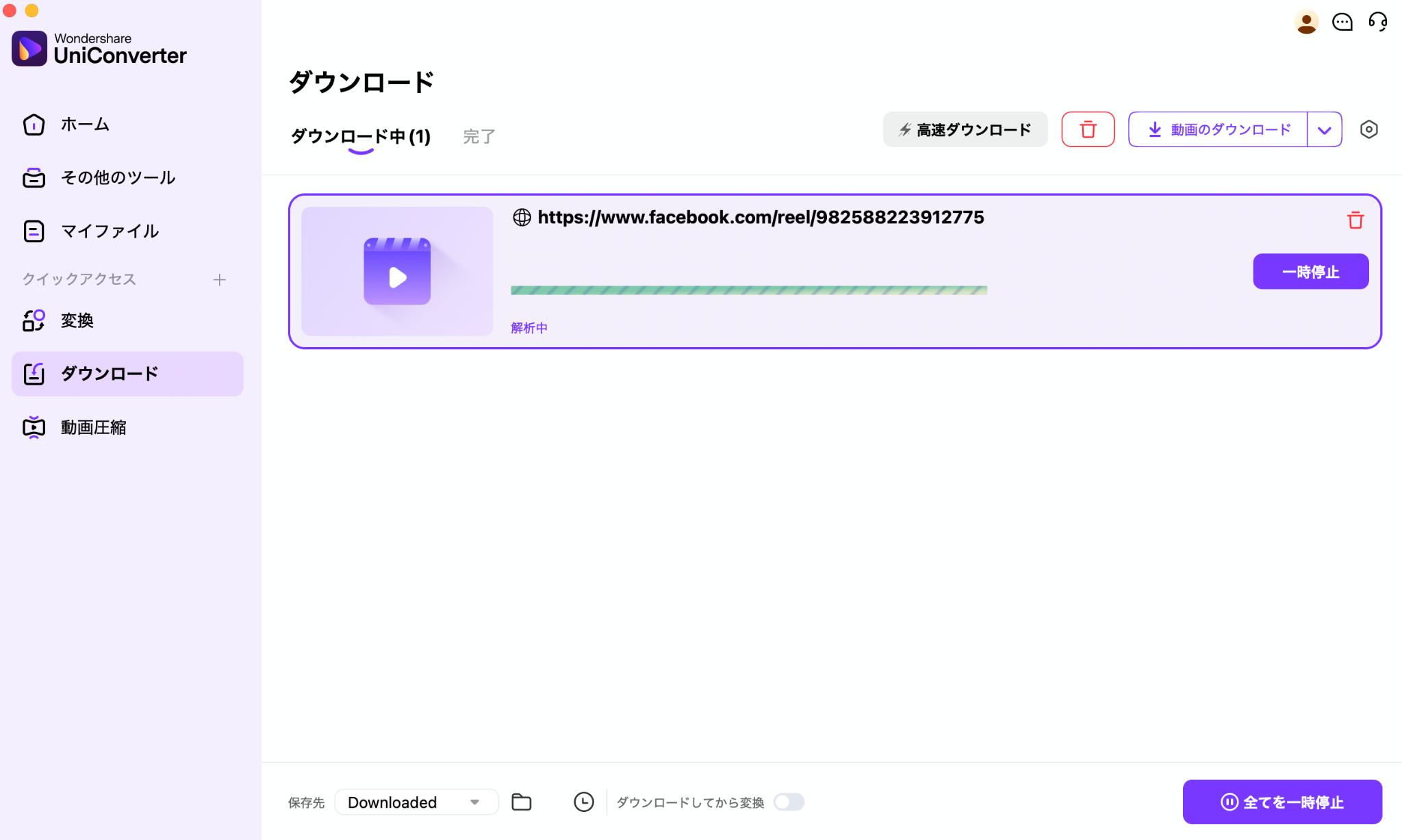Select the ダウンロード中 (1) tab
1402x840 pixels.
pos(359,136)
